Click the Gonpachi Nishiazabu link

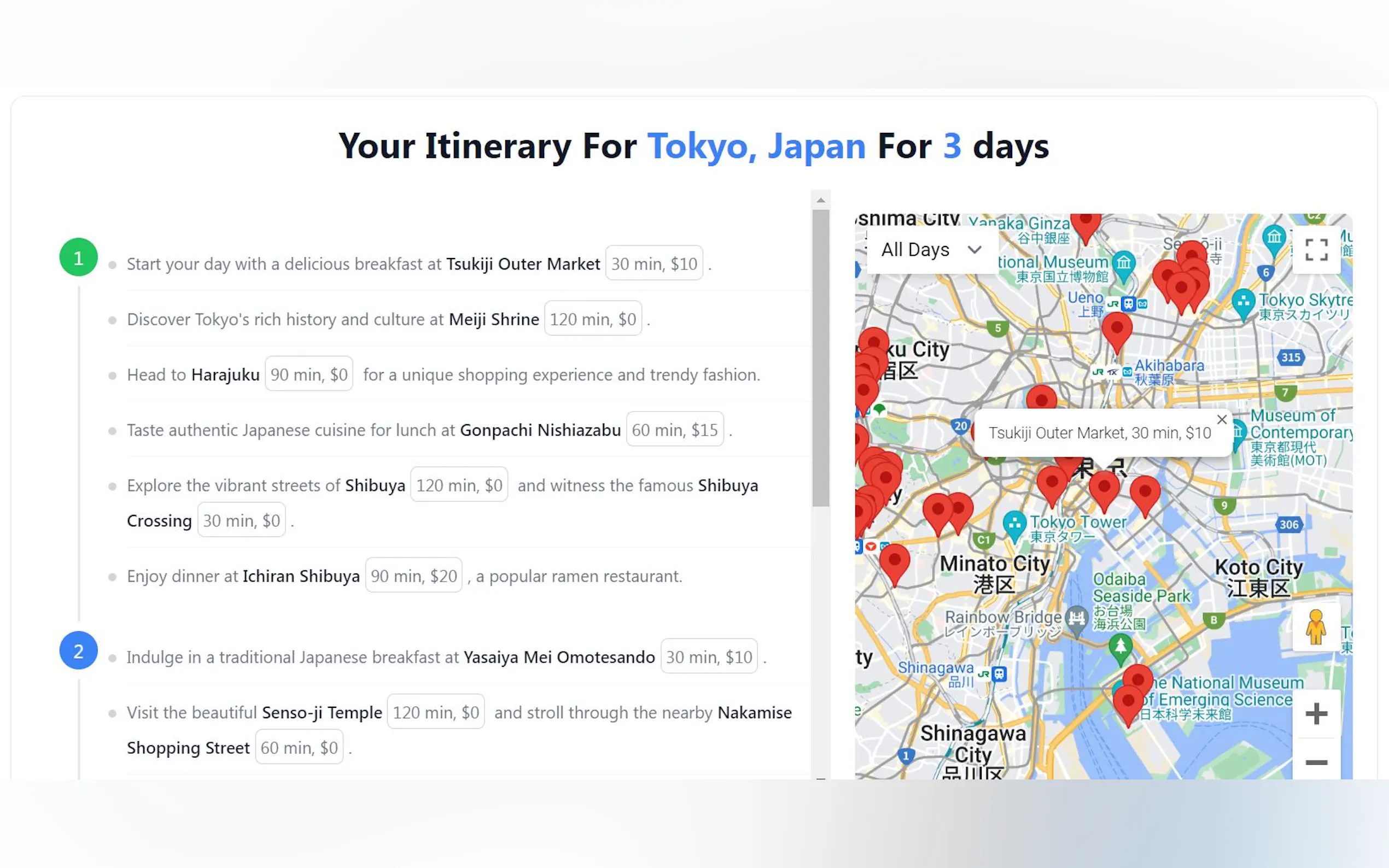click(x=540, y=430)
